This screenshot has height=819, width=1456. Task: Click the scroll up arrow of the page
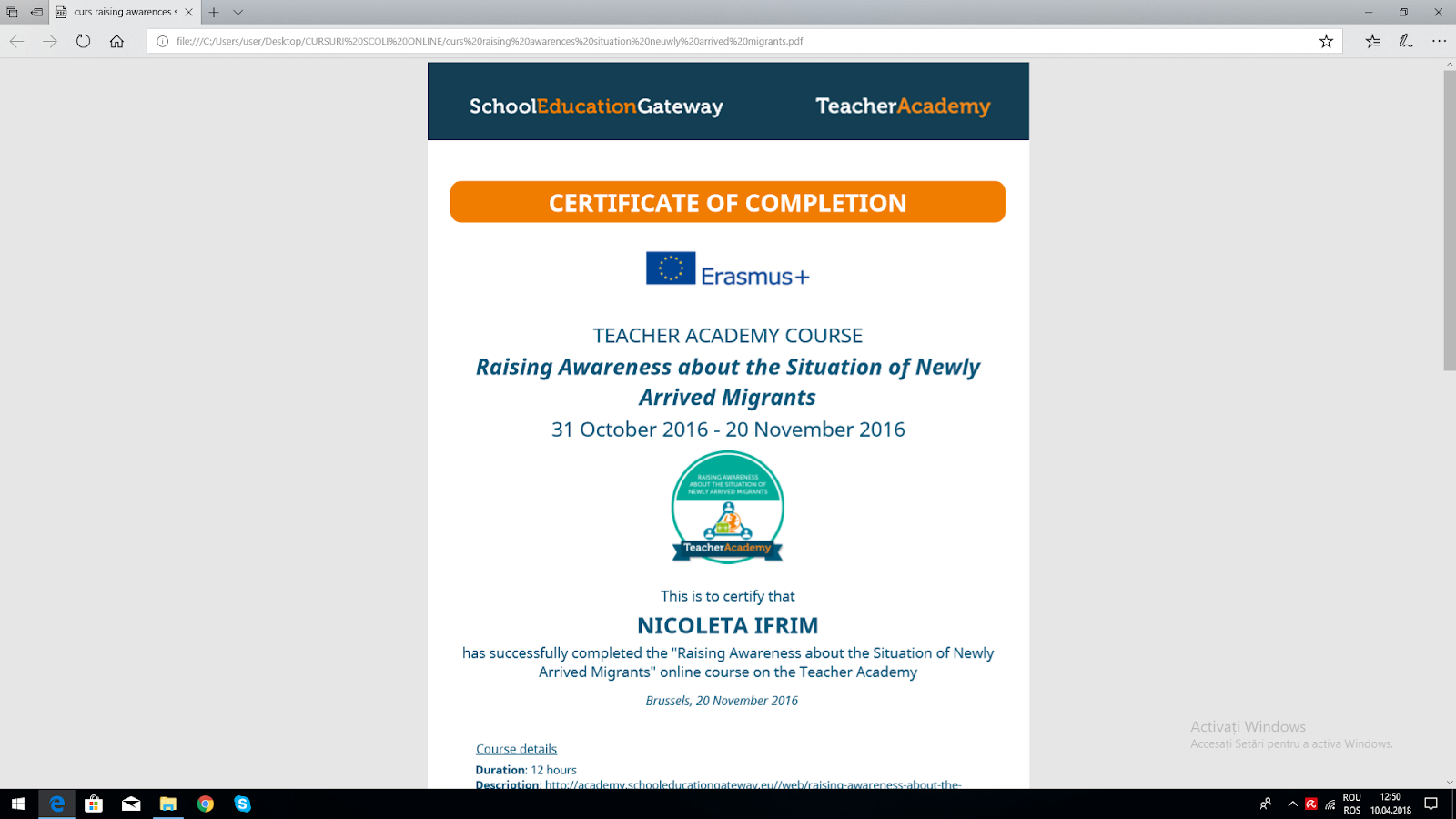click(1449, 65)
